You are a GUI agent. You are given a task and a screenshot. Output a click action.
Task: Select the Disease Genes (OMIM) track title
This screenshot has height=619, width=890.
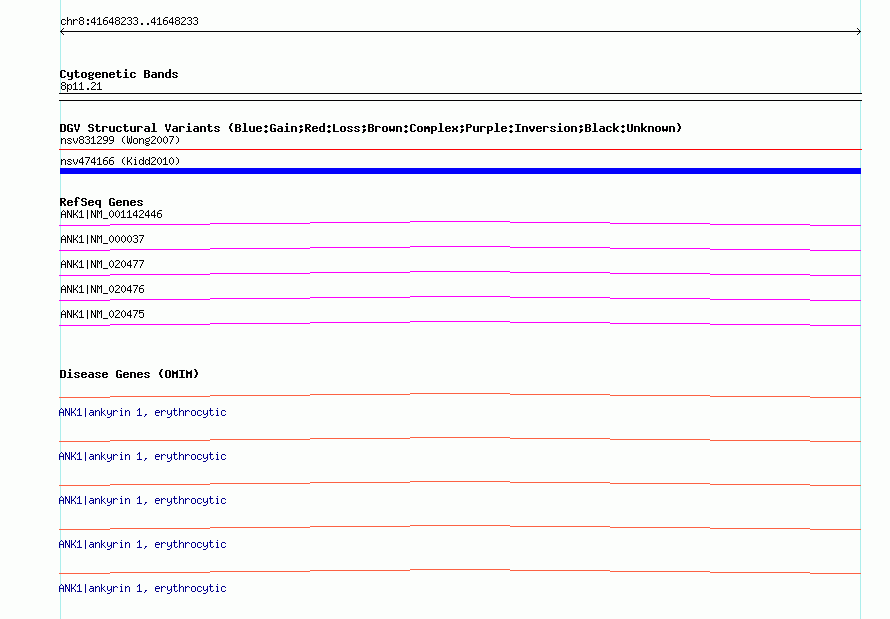[129, 374]
